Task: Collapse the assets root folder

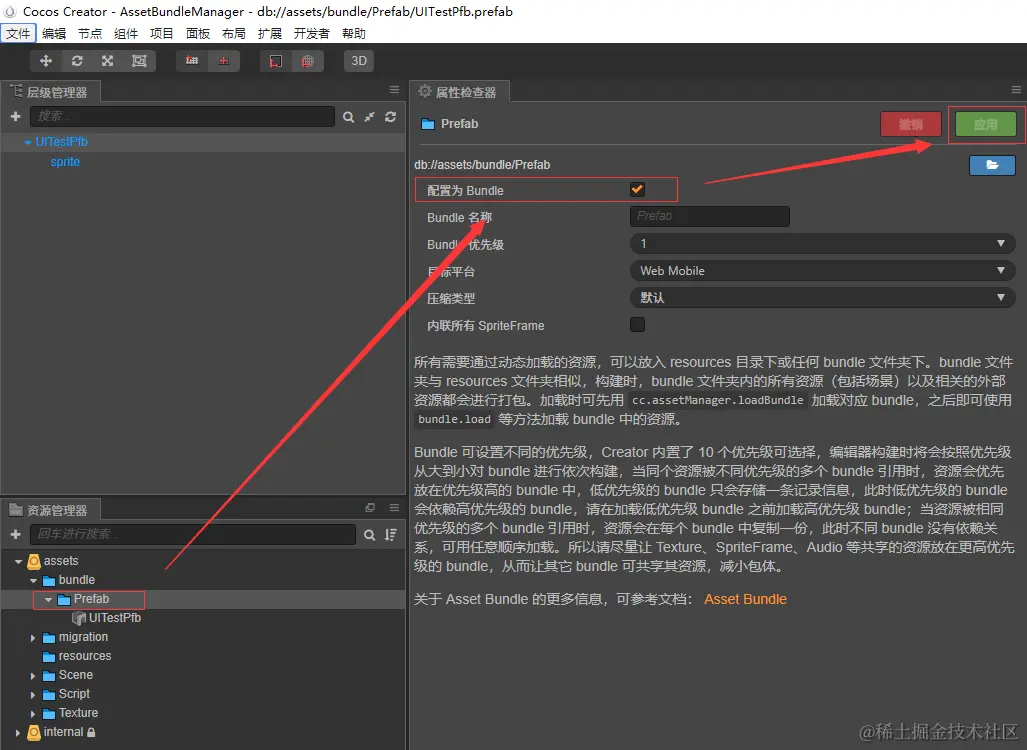Action: pyautogui.click(x=18, y=561)
